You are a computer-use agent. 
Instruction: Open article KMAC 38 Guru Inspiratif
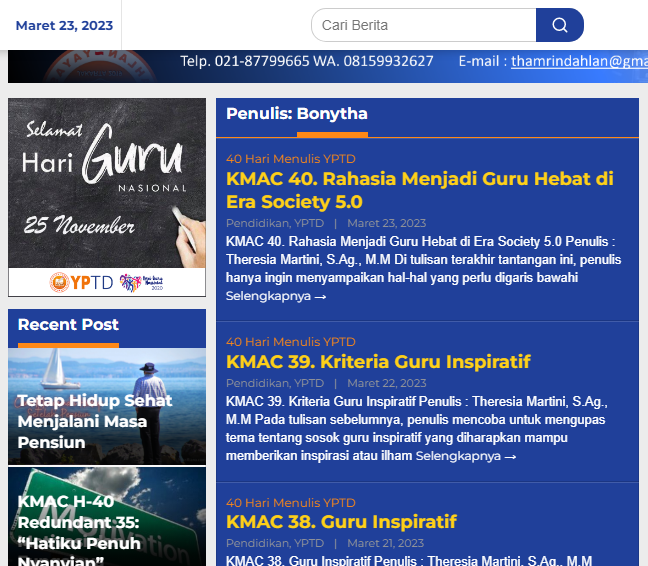click(341, 521)
